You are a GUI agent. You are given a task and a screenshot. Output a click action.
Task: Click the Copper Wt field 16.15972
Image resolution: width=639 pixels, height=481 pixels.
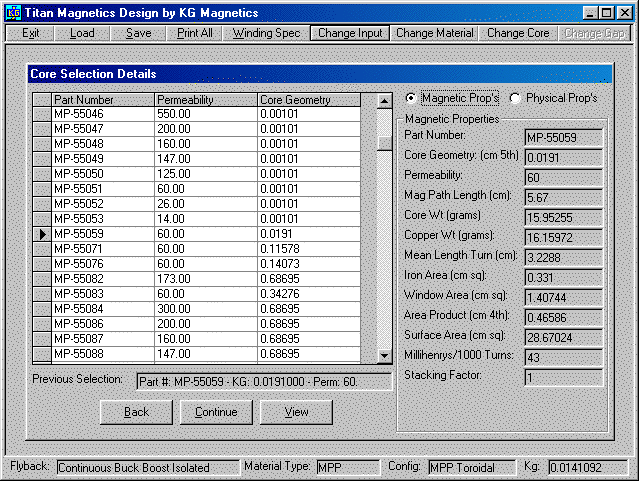pyautogui.click(x=564, y=238)
